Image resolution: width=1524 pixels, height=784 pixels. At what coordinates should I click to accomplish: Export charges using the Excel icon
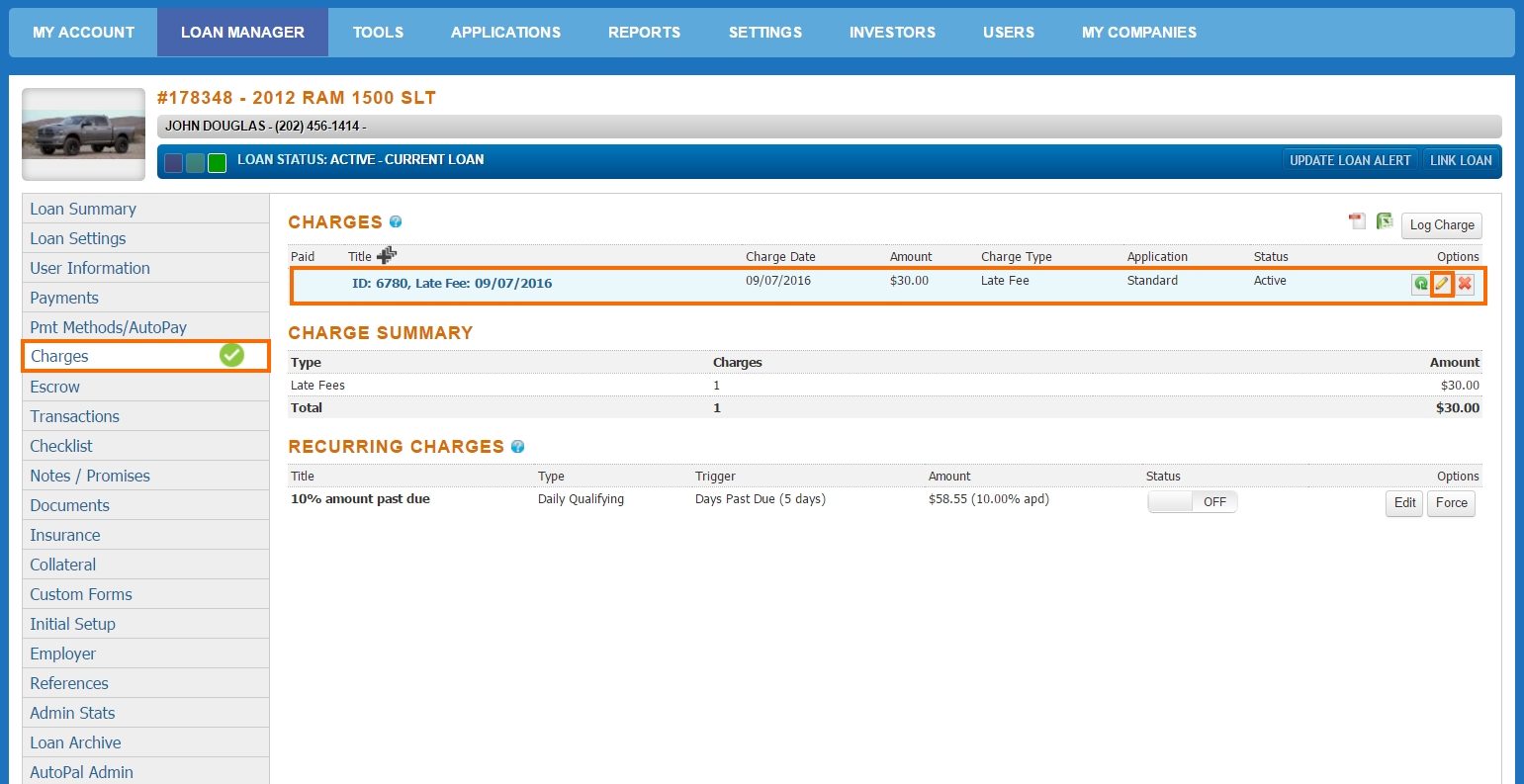(x=1385, y=221)
